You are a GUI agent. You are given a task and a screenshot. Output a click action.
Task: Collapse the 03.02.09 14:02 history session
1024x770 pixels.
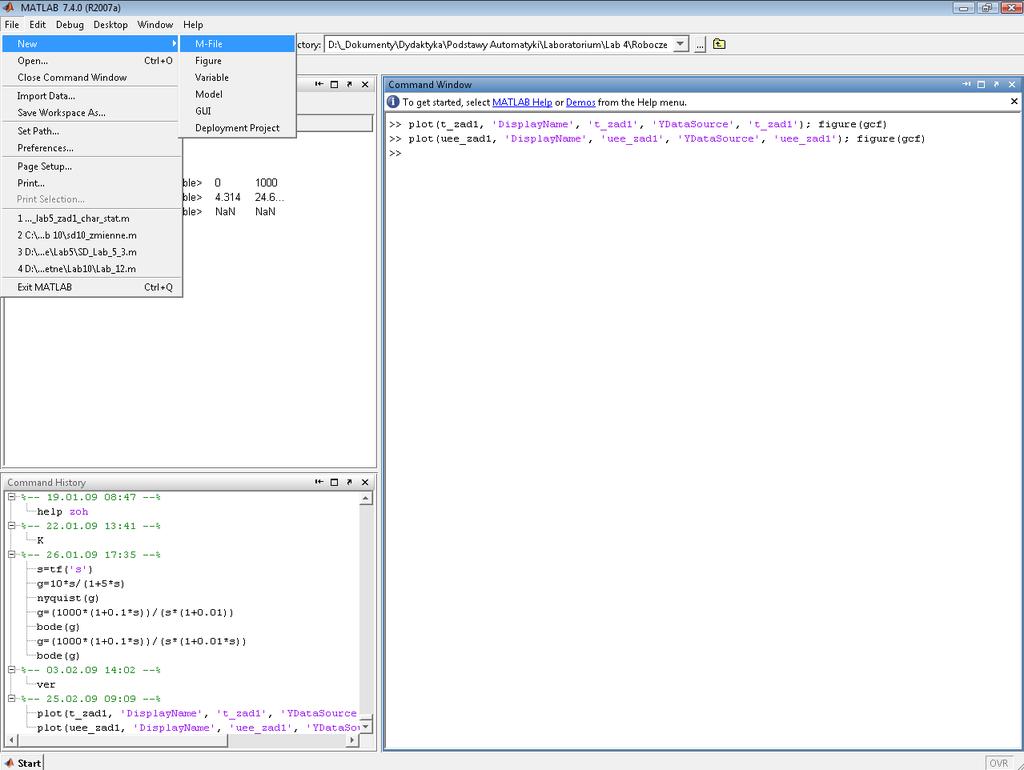click(x=11, y=669)
